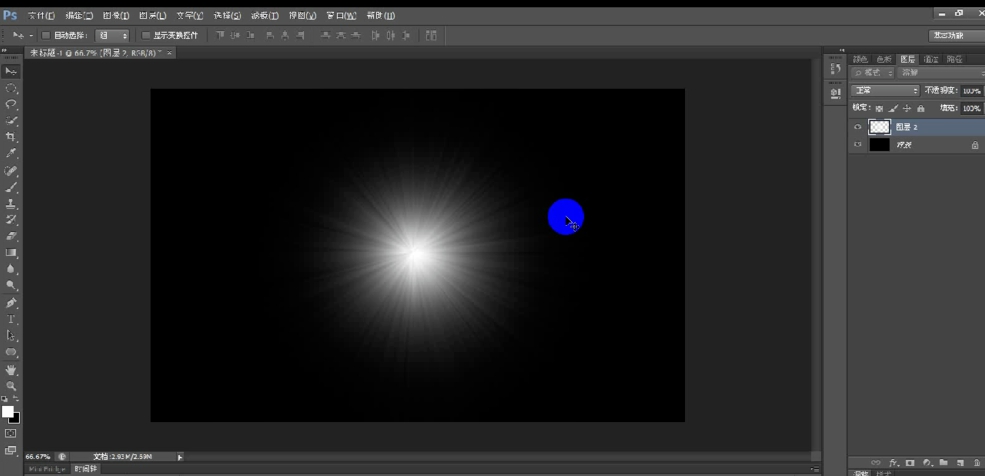Select the Zoom magnifier tool
This screenshot has height=476, width=985.
coord(11,385)
